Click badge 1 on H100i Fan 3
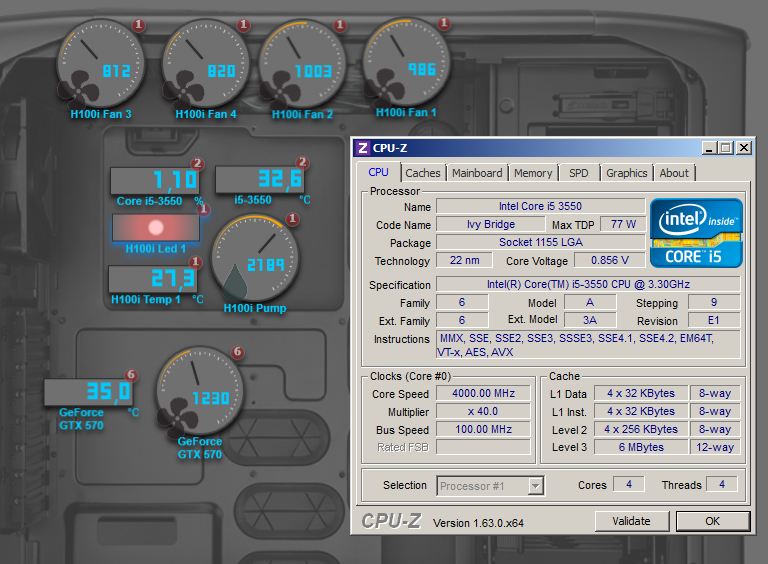 click(139, 24)
